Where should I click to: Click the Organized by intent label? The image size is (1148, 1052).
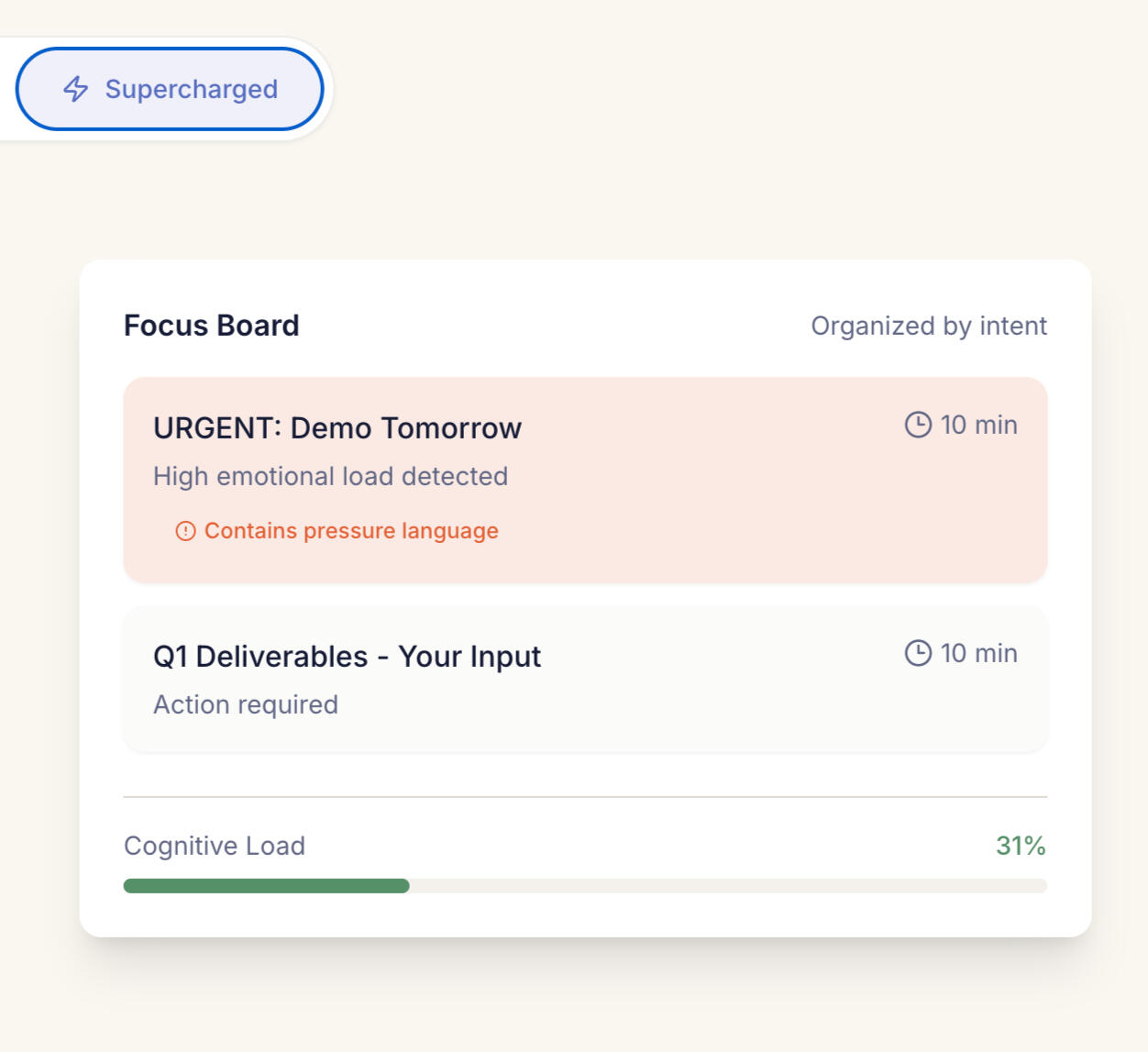point(928,326)
